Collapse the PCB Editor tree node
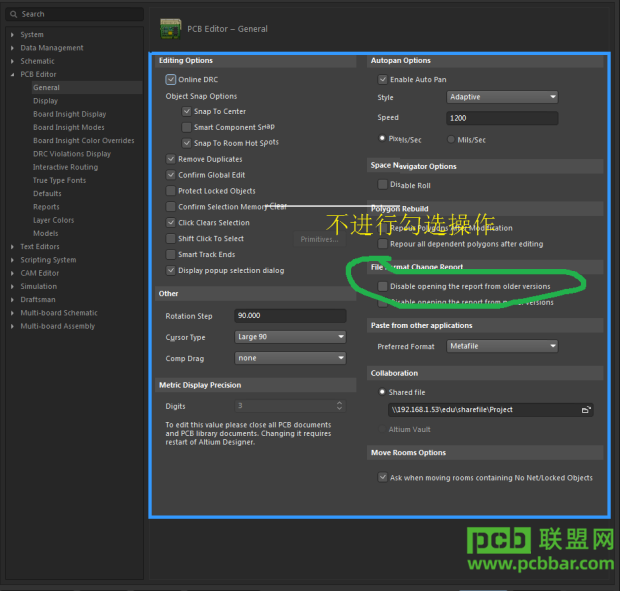 12,75
